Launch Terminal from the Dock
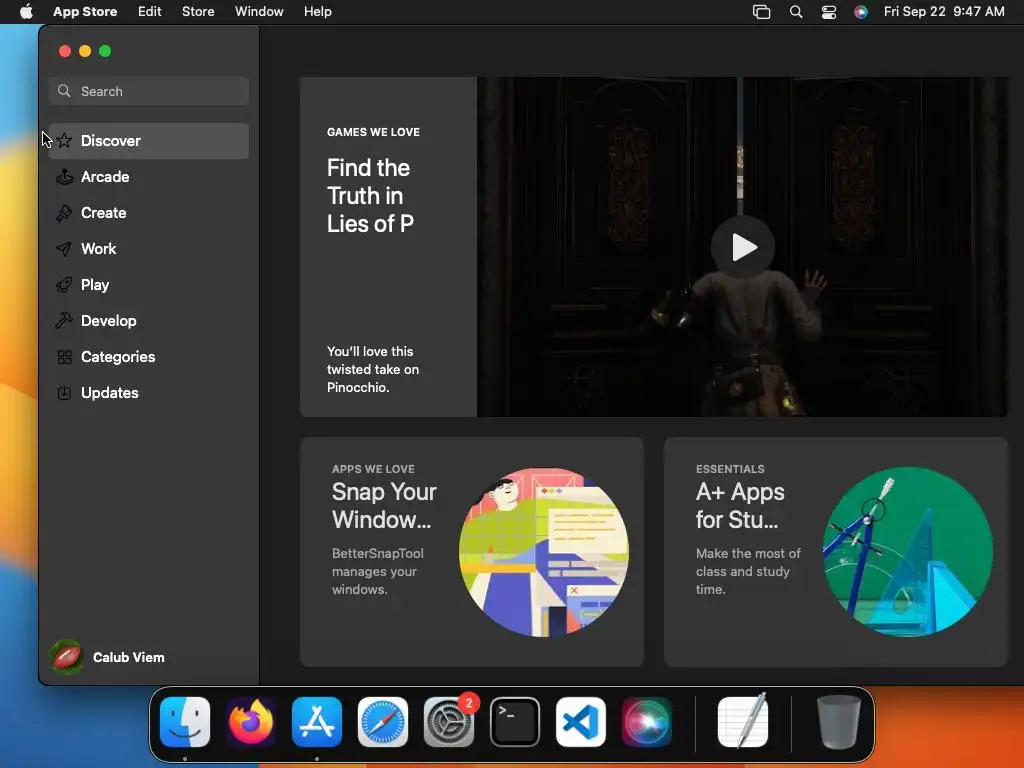1024x768 pixels. coord(515,722)
